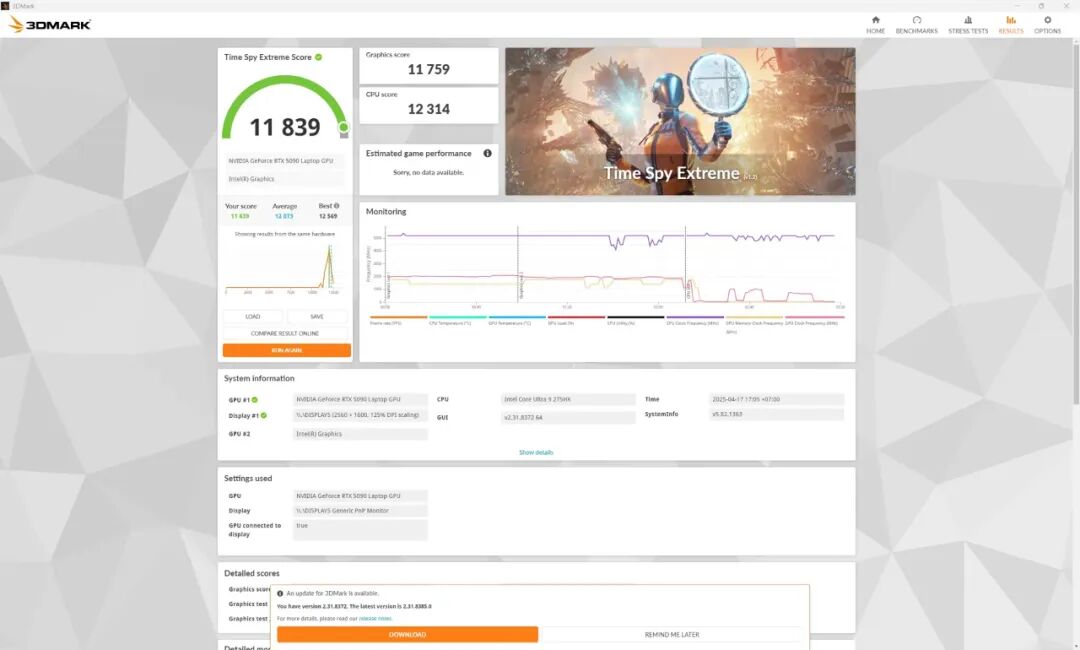The image size is (1080, 650).
Task: Switch to the Results tab
Action: pyautogui.click(x=1010, y=25)
